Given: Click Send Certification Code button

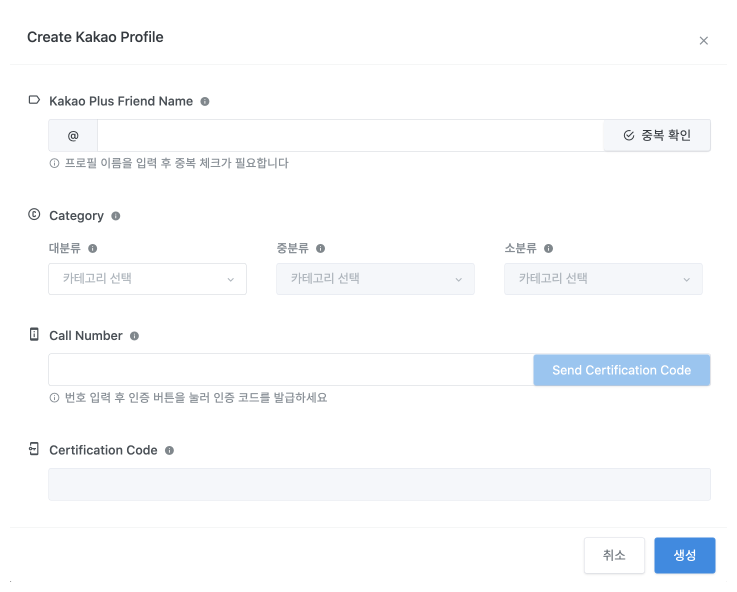Looking at the screenshot, I should click(x=622, y=370).
